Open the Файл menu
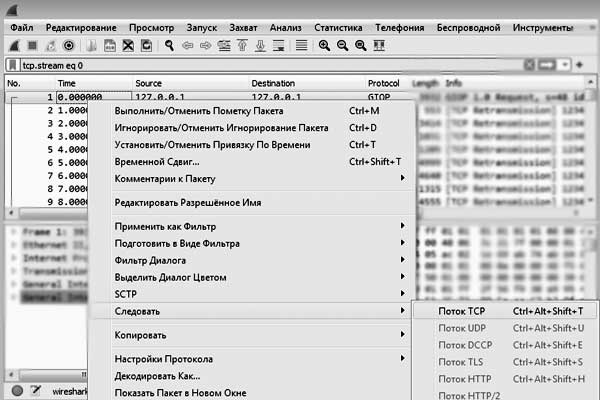Screen dimensions: 600x400 point(22,28)
